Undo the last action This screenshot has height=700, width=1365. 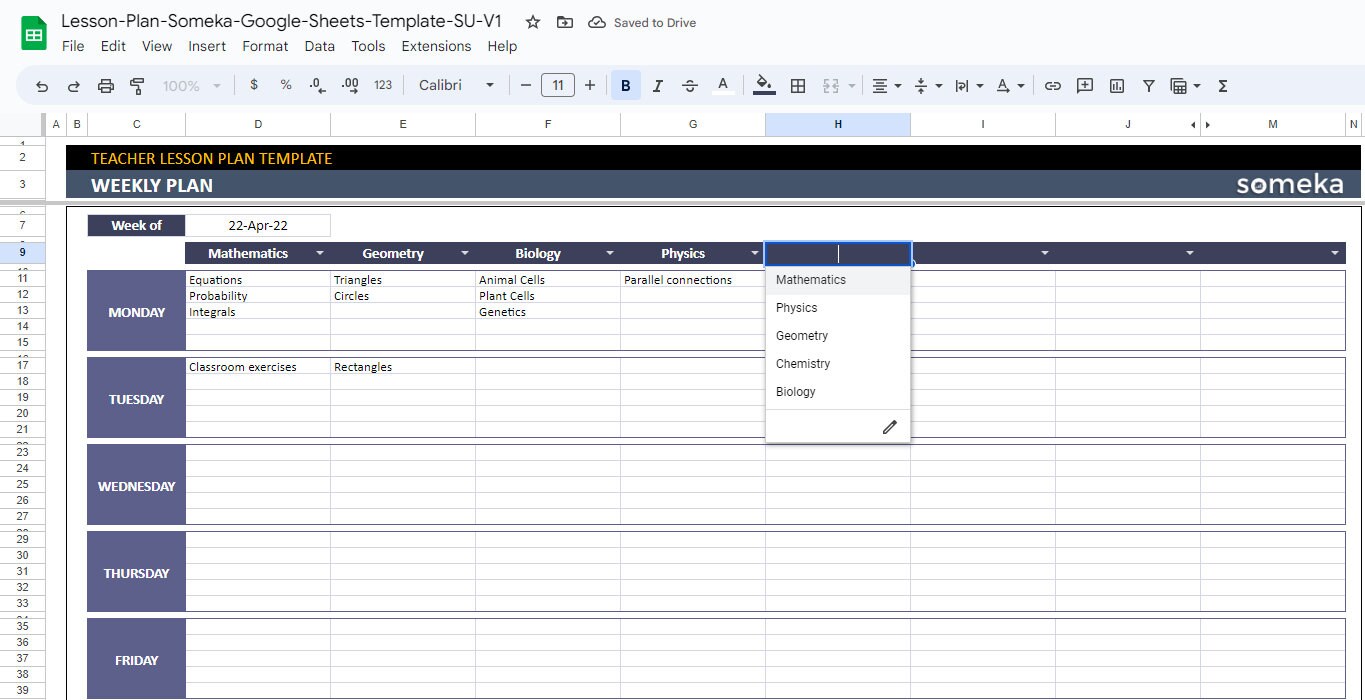pos(41,85)
